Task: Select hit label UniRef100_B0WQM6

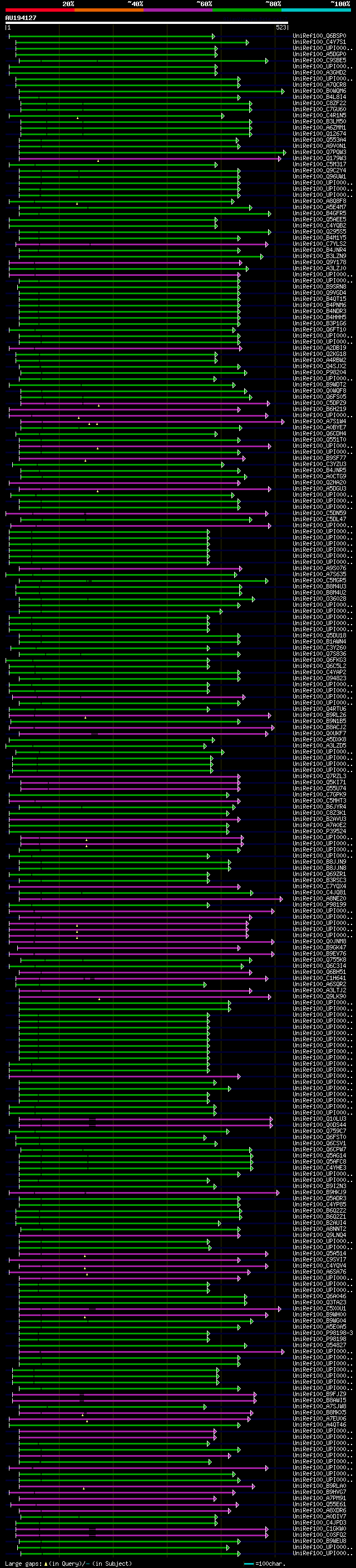Action: click(x=319, y=91)
